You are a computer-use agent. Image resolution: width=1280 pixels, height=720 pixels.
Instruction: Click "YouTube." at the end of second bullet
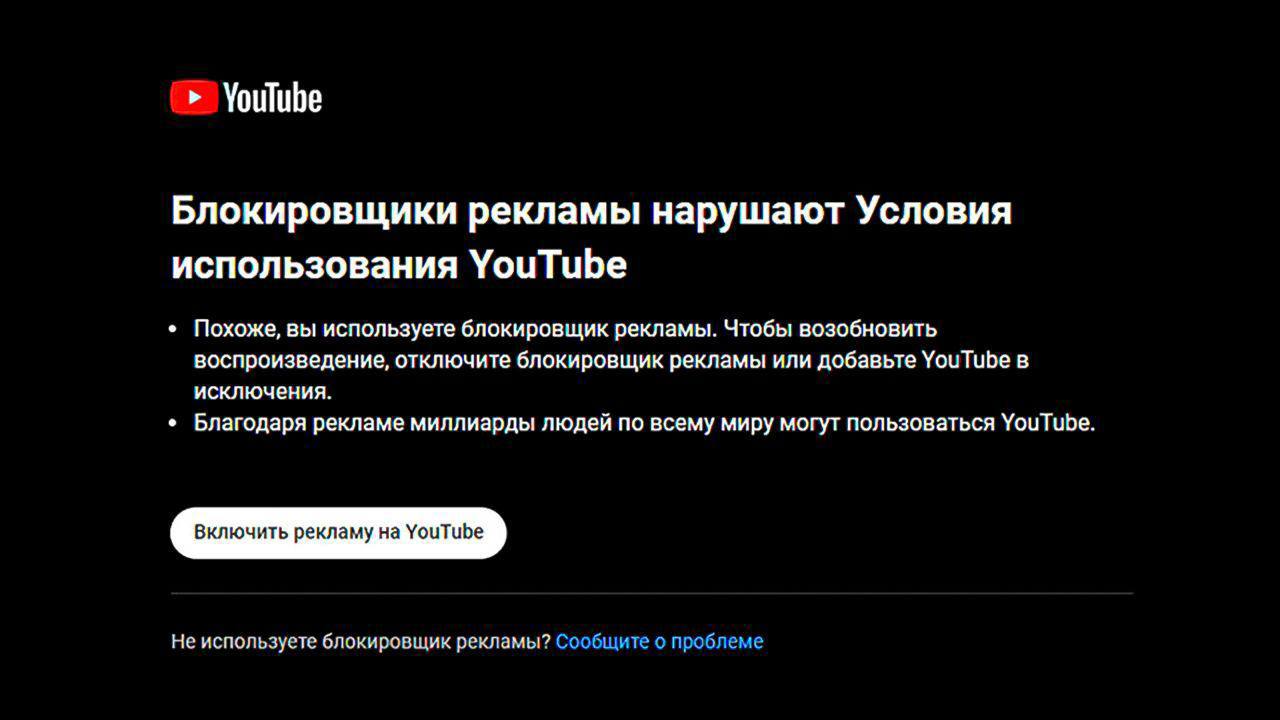point(1049,423)
